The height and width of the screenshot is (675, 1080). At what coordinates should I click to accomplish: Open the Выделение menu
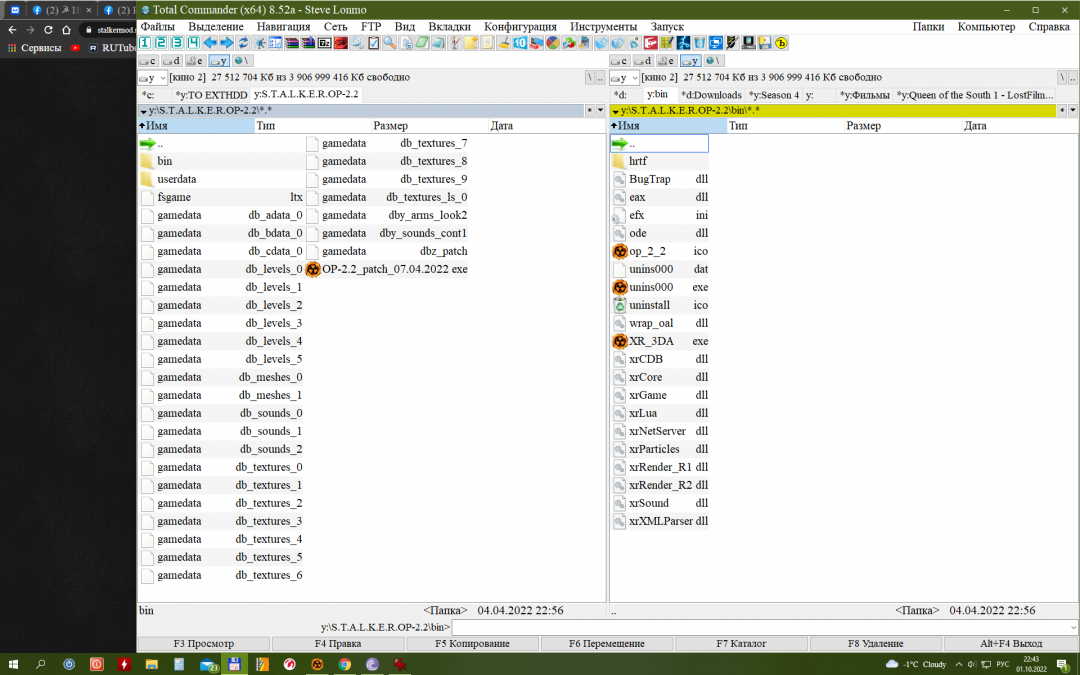pyautogui.click(x=216, y=26)
